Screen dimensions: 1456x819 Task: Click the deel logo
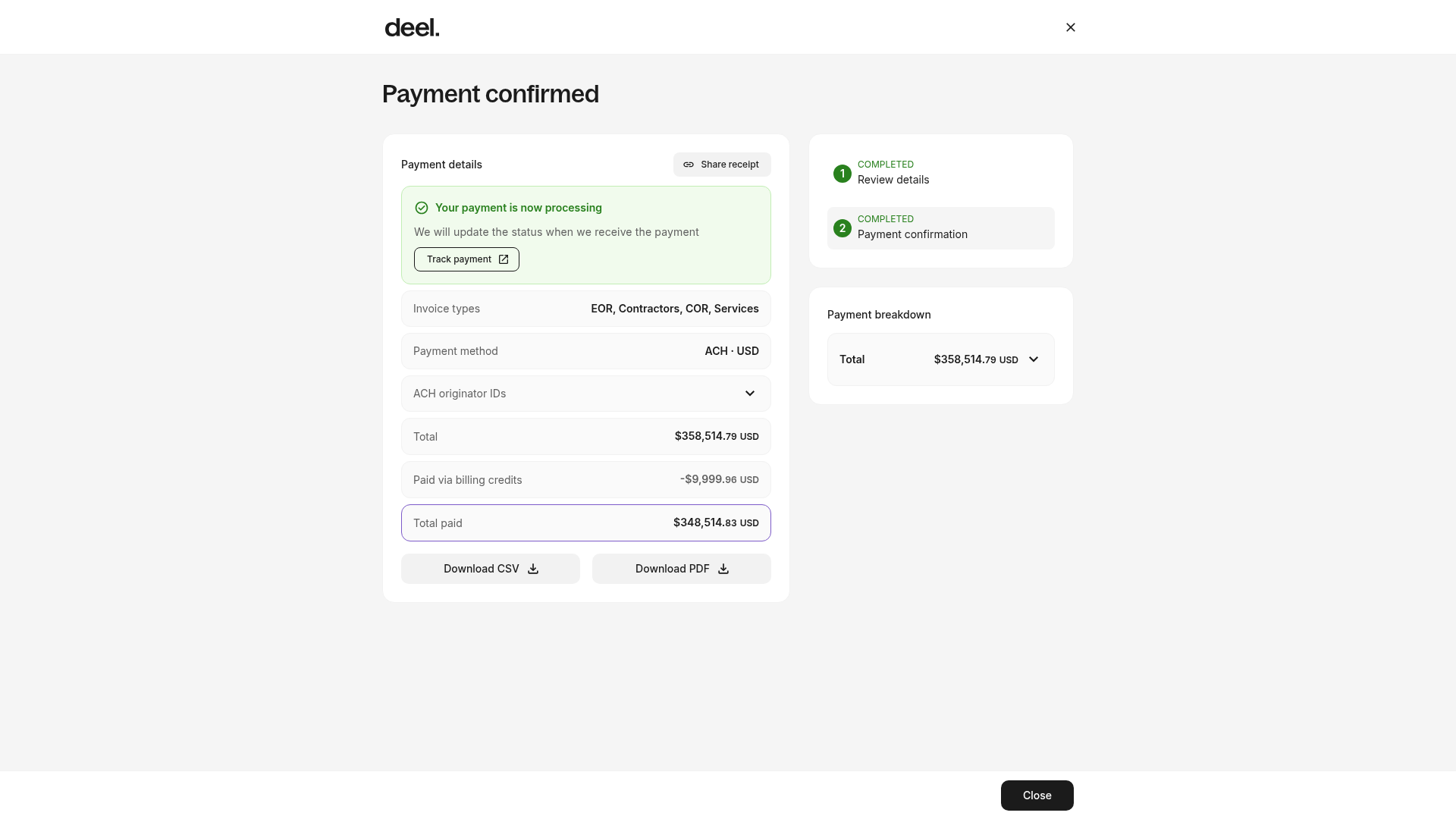point(412,28)
